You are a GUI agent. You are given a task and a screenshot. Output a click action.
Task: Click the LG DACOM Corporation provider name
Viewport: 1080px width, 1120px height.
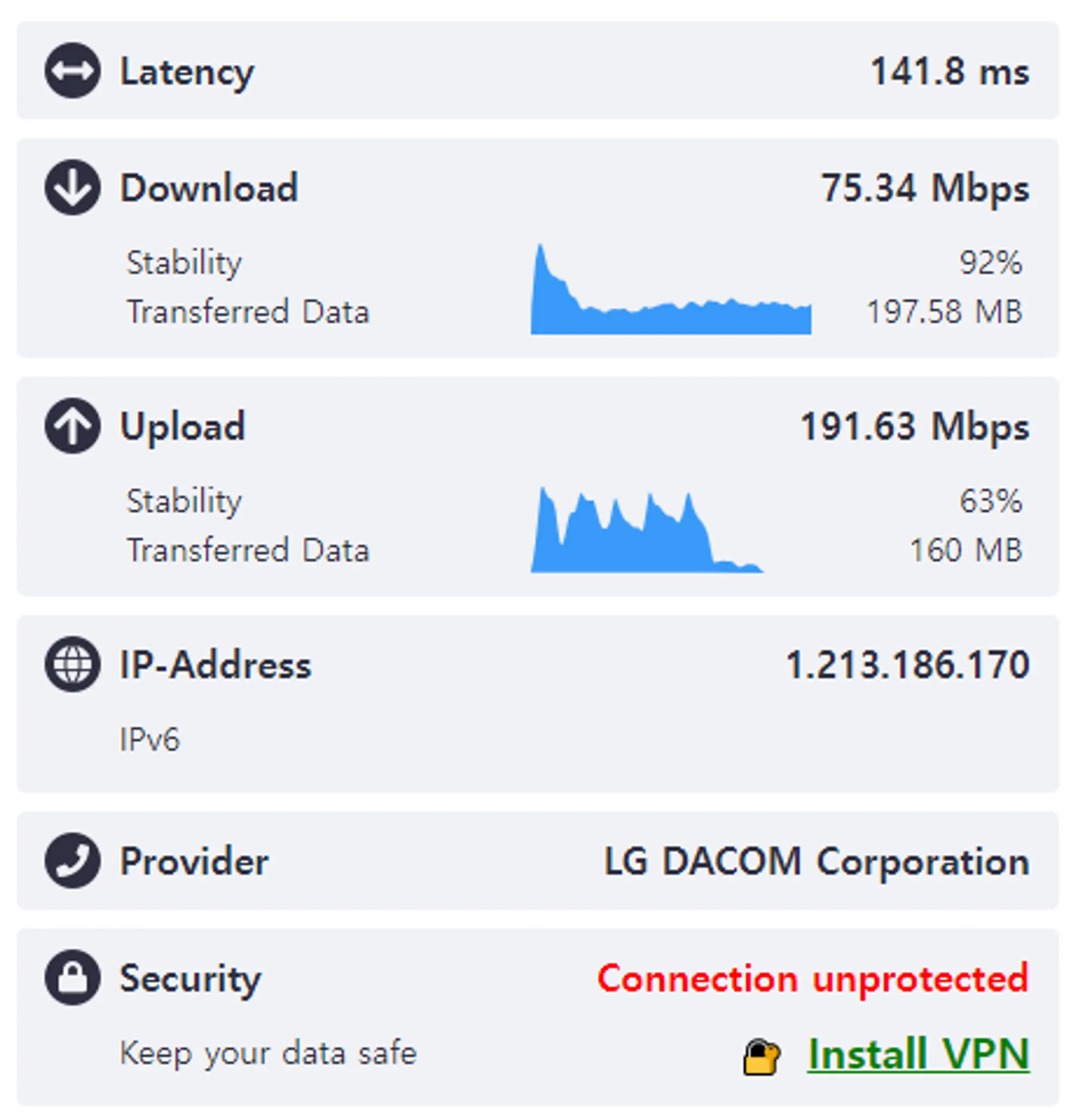point(816,861)
